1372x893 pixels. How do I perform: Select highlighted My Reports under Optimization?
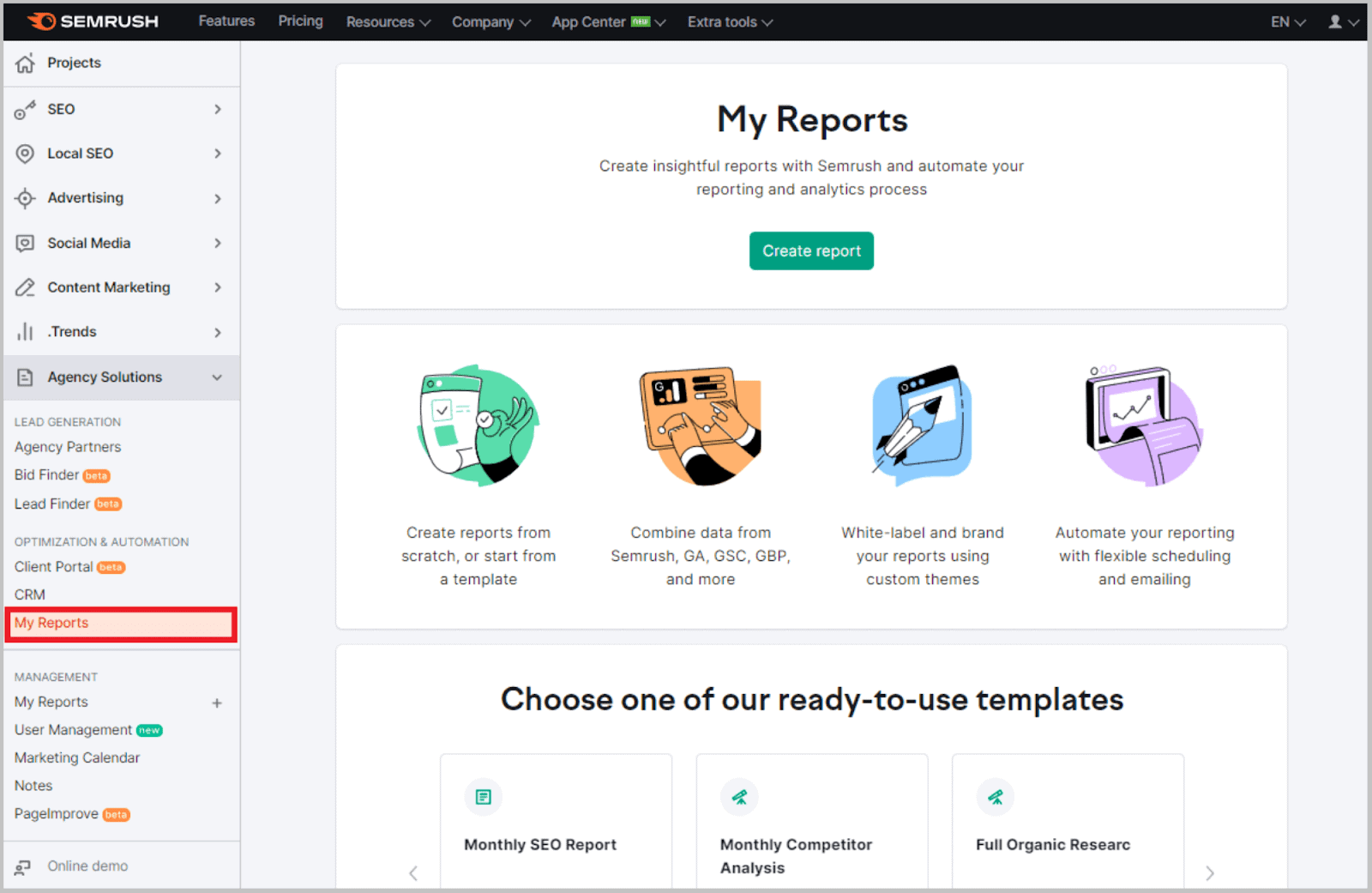click(120, 624)
